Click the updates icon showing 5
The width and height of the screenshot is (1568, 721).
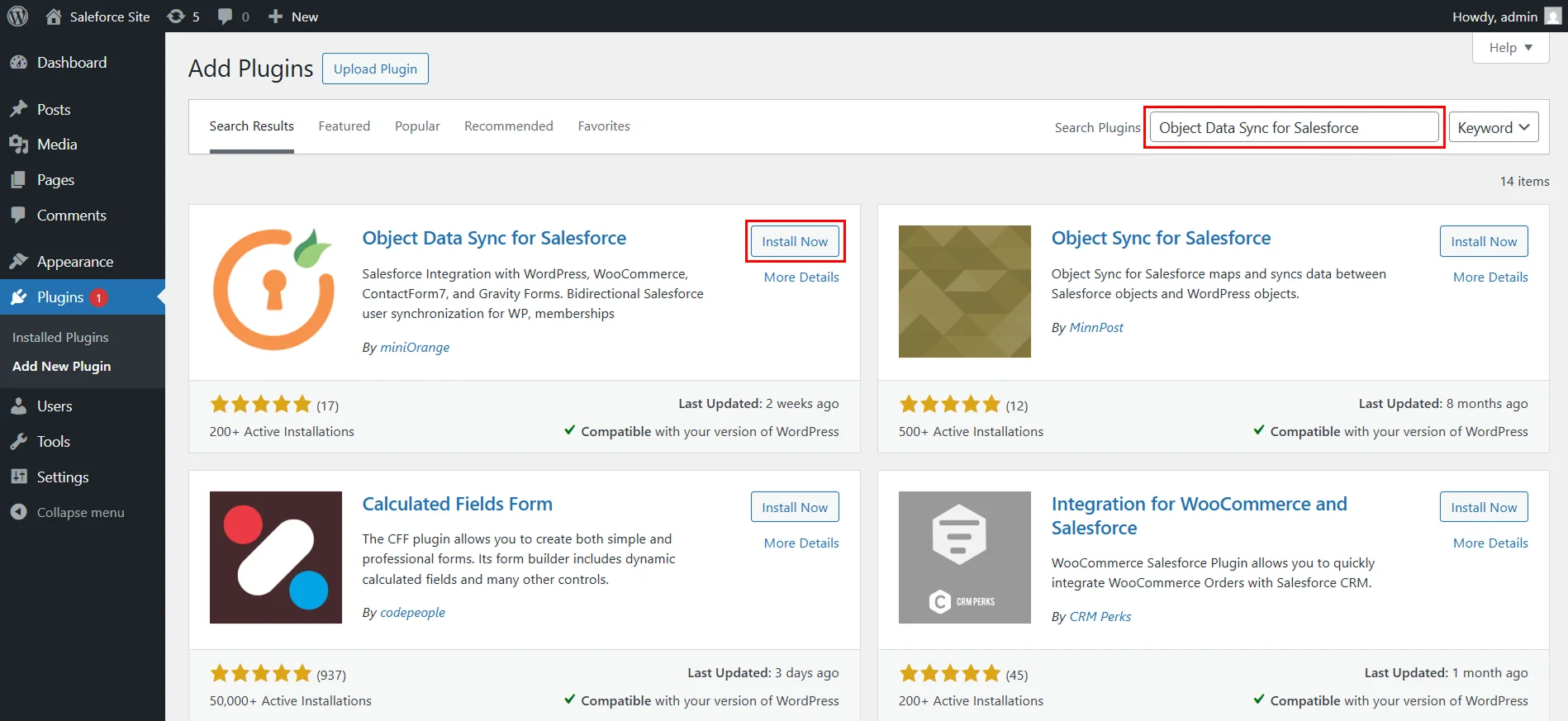point(176,17)
